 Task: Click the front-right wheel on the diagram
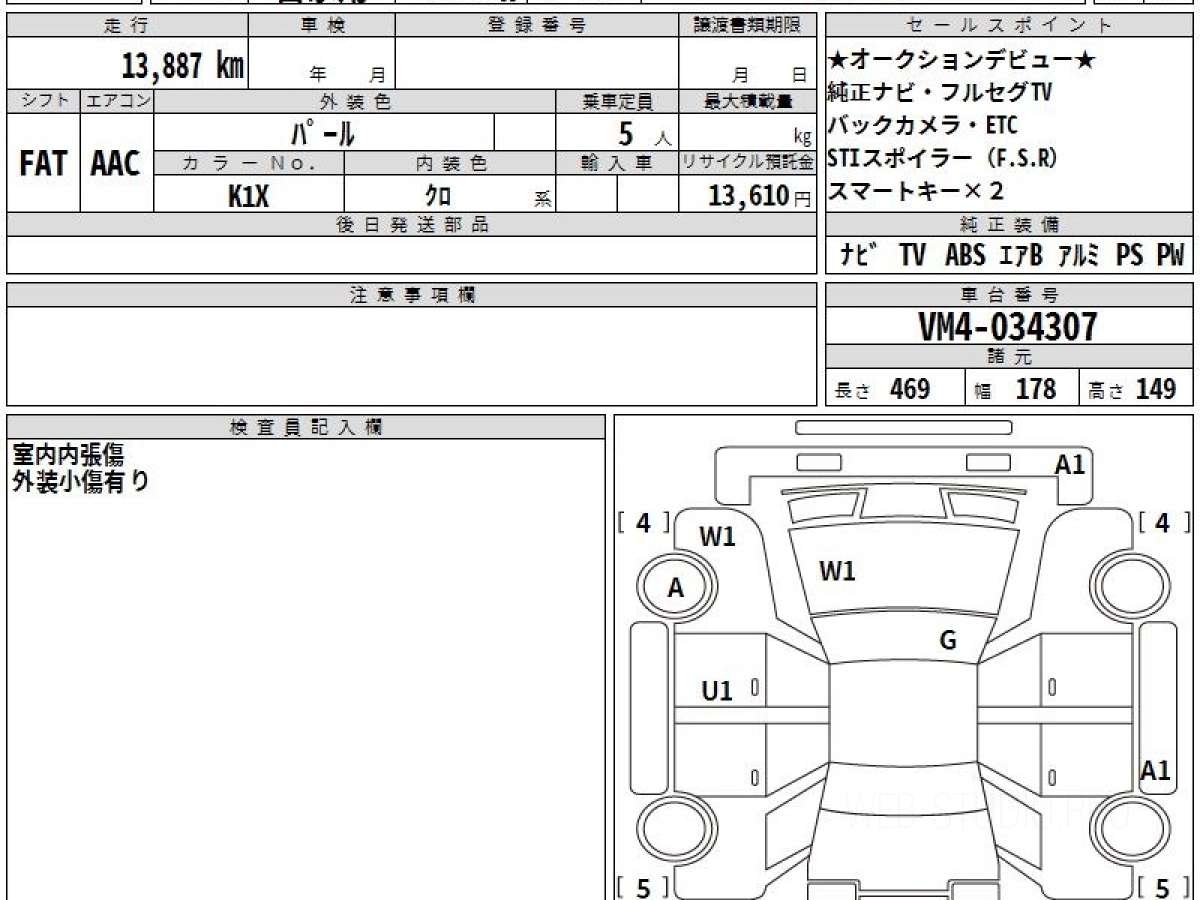click(1128, 585)
